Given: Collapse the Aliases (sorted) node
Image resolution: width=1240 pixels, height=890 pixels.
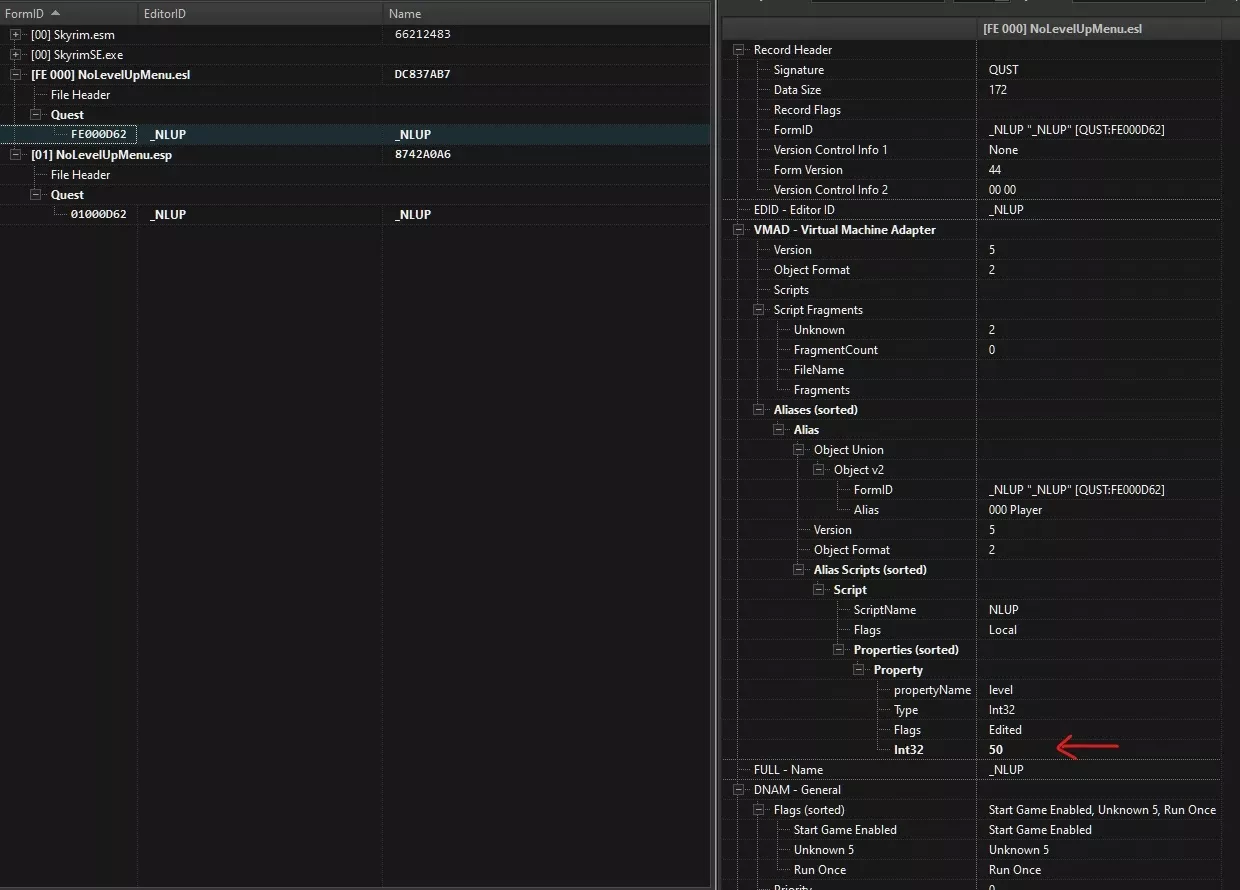Looking at the screenshot, I should click(x=759, y=410).
